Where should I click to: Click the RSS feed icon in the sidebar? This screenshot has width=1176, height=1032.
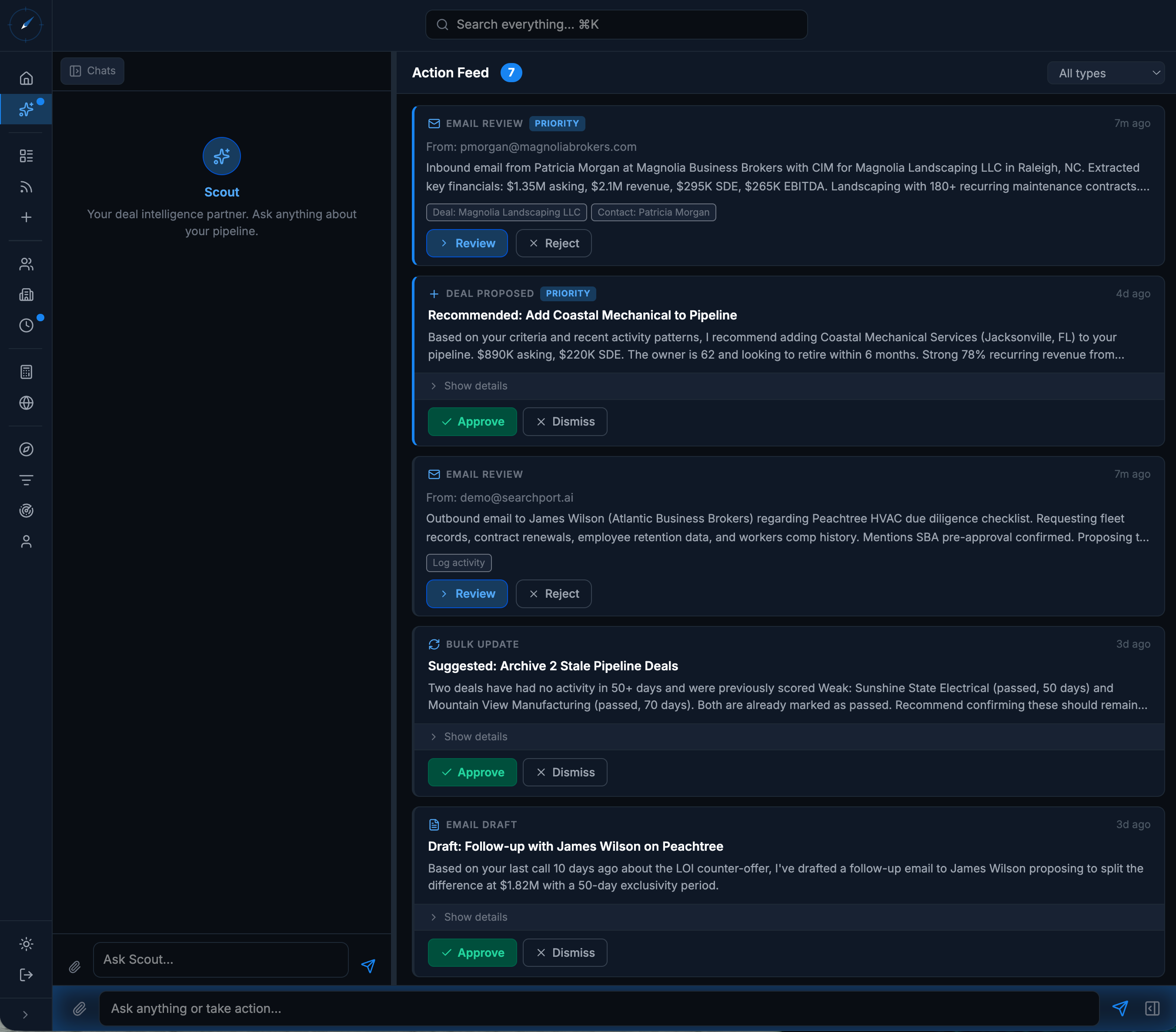(x=26, y=186)
